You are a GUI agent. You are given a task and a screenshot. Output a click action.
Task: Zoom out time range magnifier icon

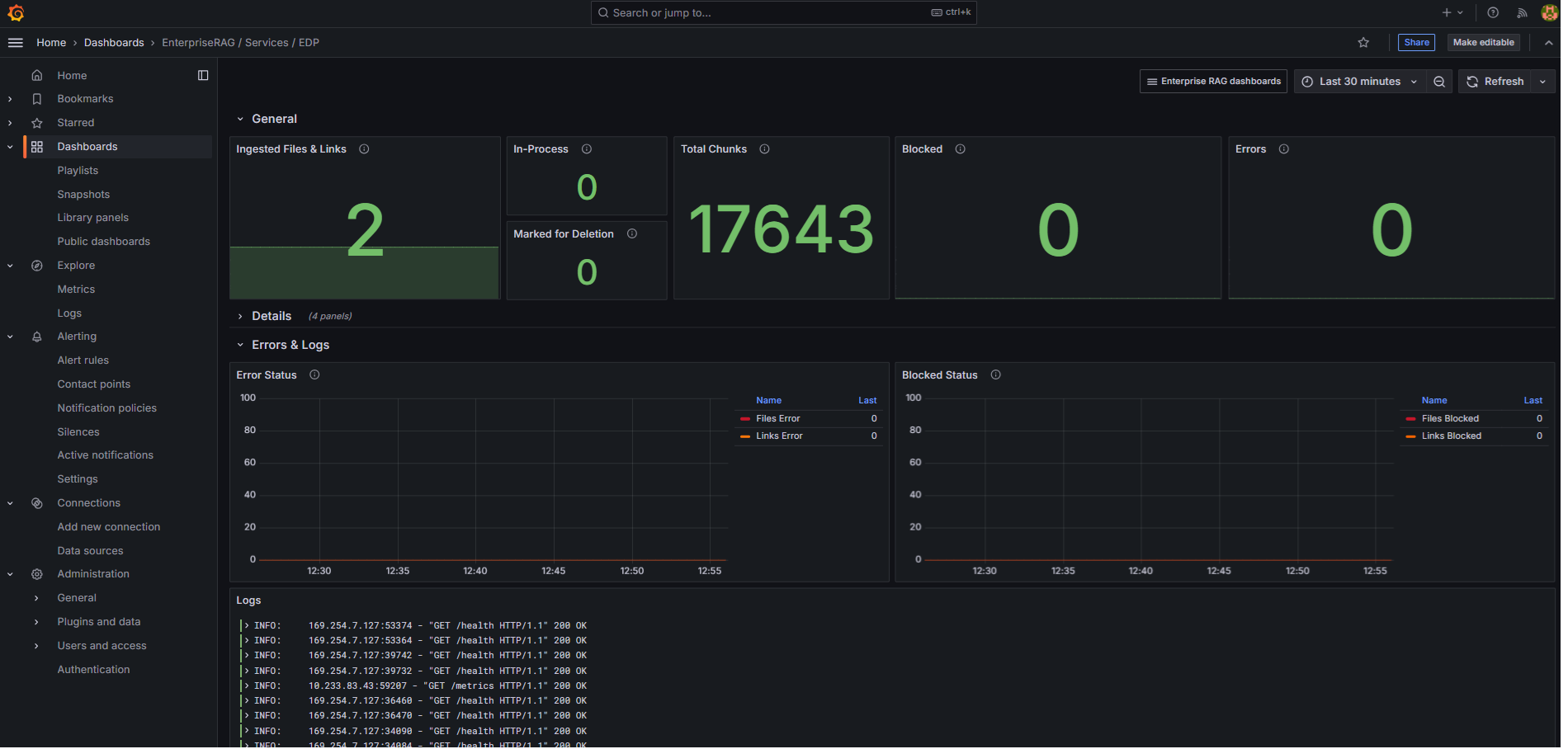coord(1439,82)
